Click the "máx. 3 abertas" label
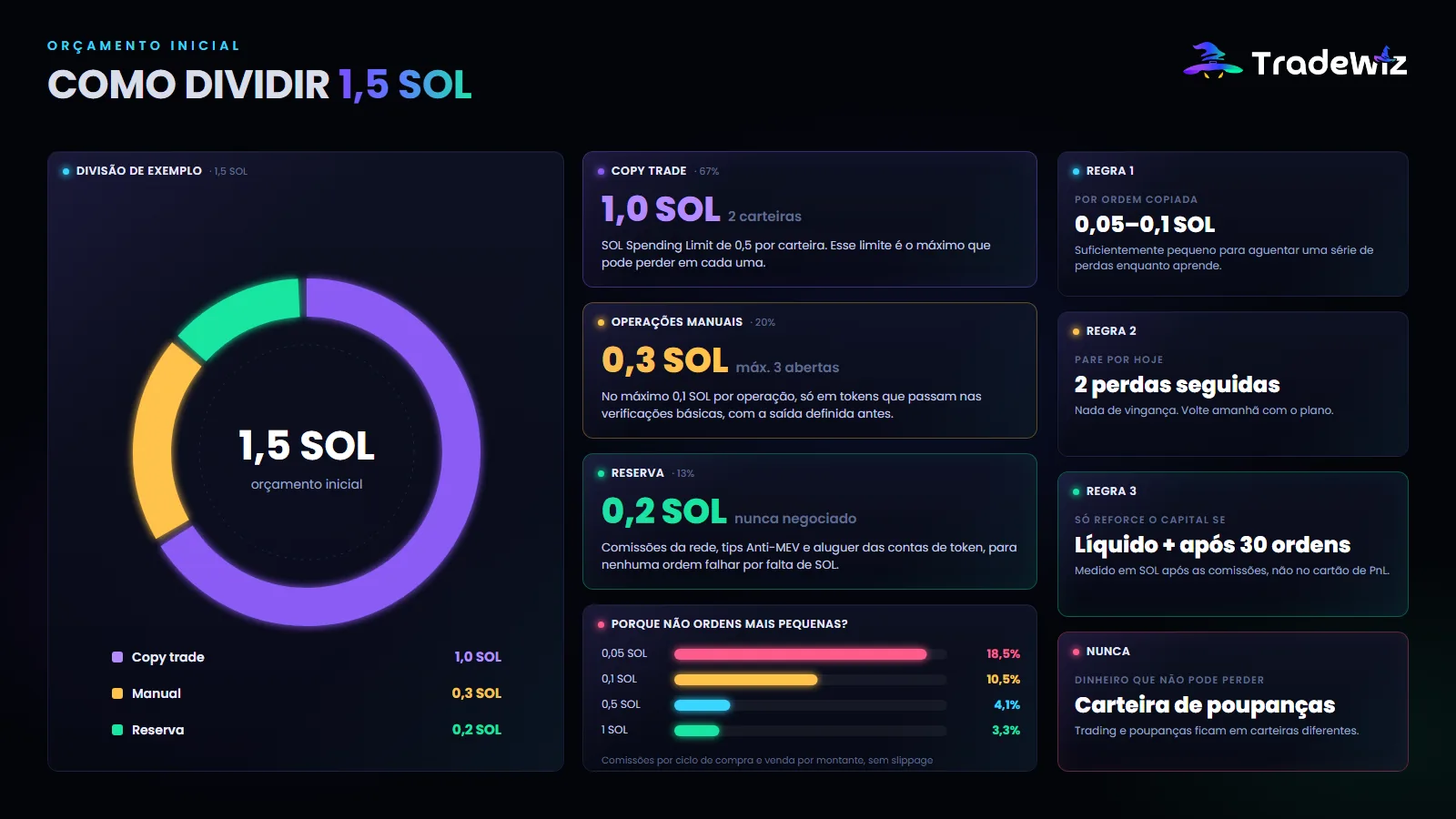This screenshot has height=819, width=1456. click(787, 368)
